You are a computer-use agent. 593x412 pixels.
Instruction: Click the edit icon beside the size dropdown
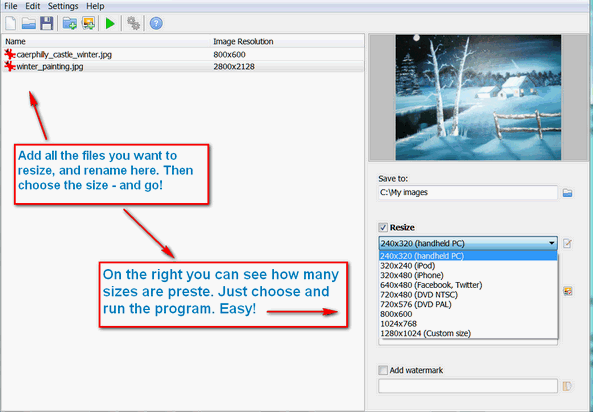point(567,243)
